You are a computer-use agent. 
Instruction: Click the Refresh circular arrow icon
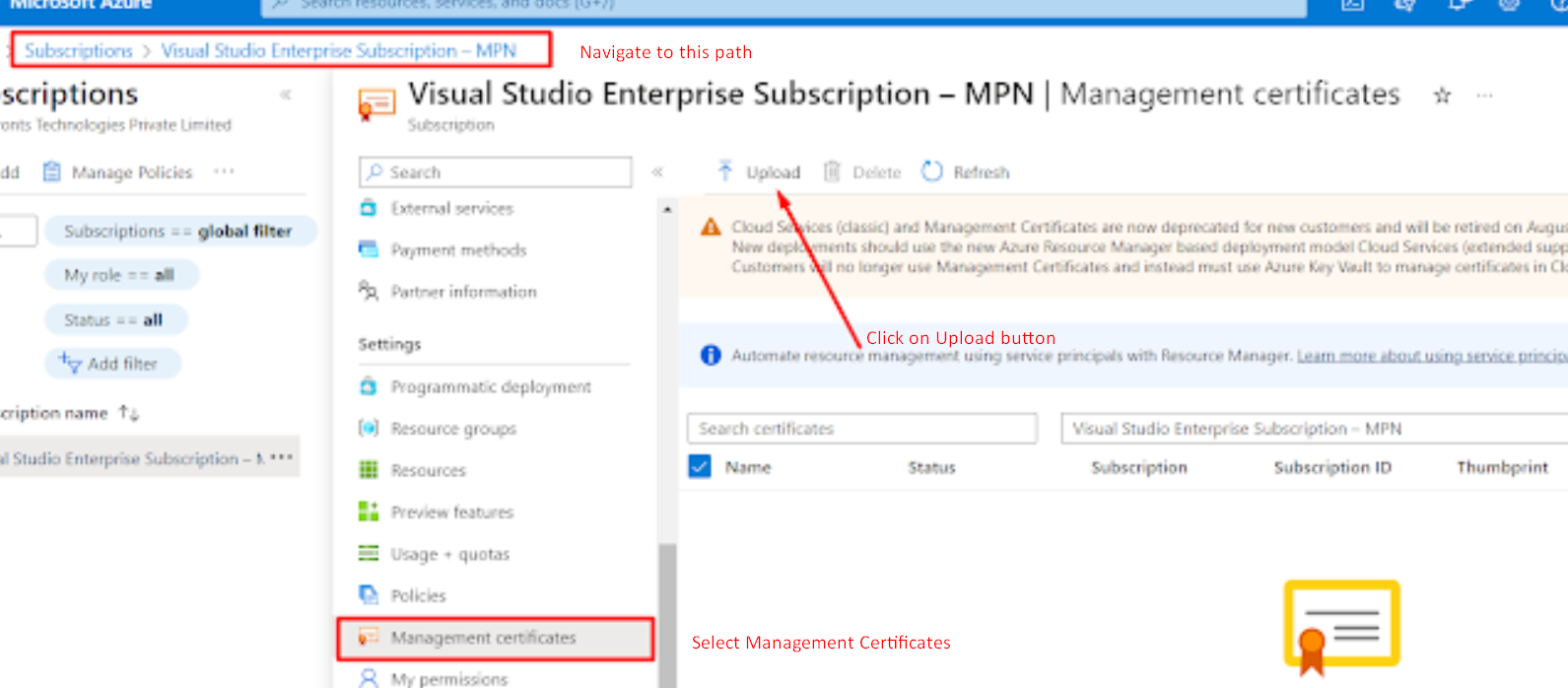point(932,172)
